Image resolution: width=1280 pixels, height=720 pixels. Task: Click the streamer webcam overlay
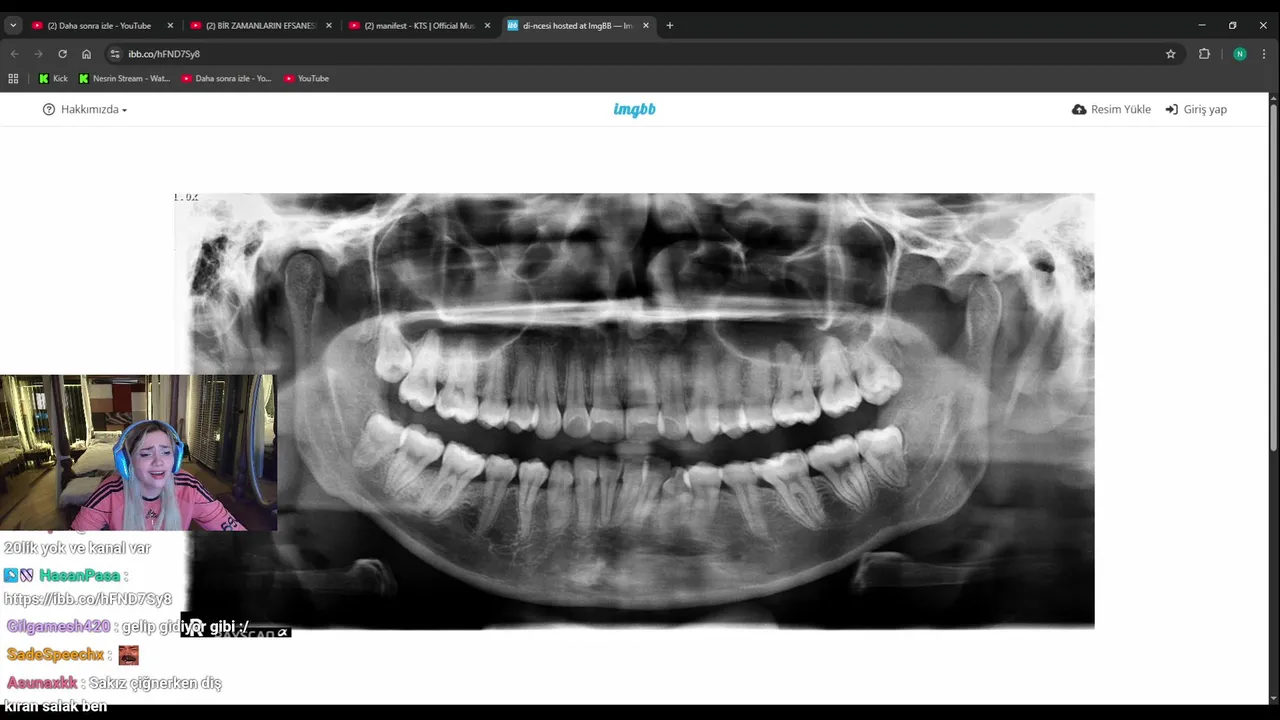(138, 453)
